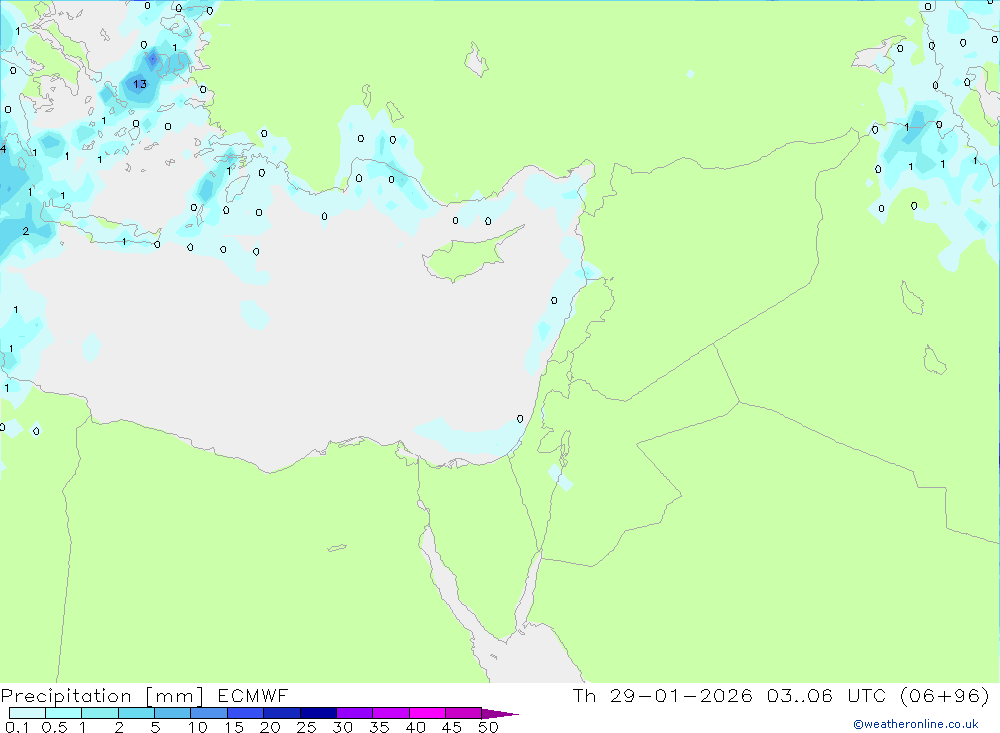This screenshot has height=733, width=1000.
Task: Click the 20–25 mm legend color segment
Action: (x=282, y=713)
